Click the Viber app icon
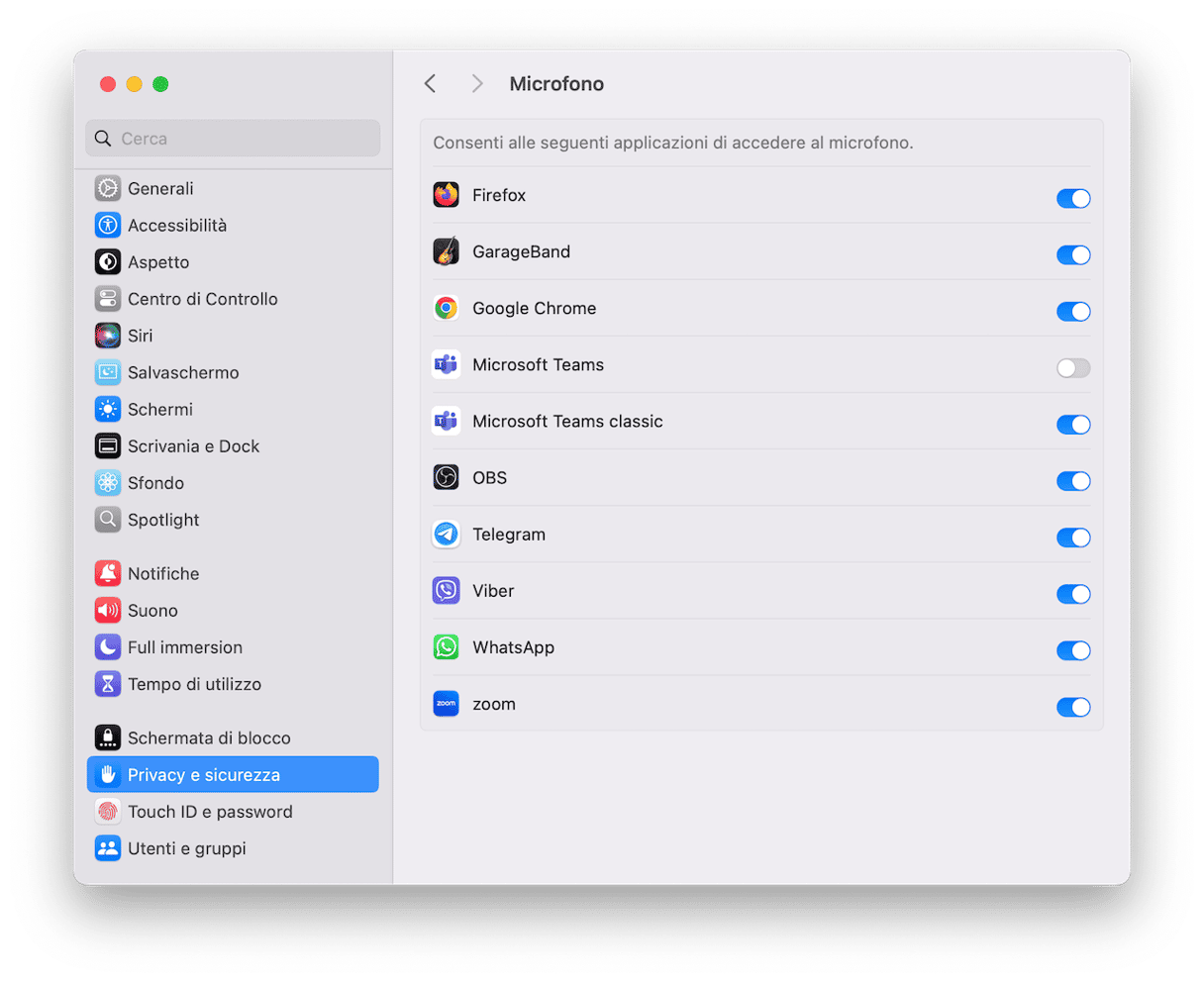The image size is (1204, 982). [446, 591]
